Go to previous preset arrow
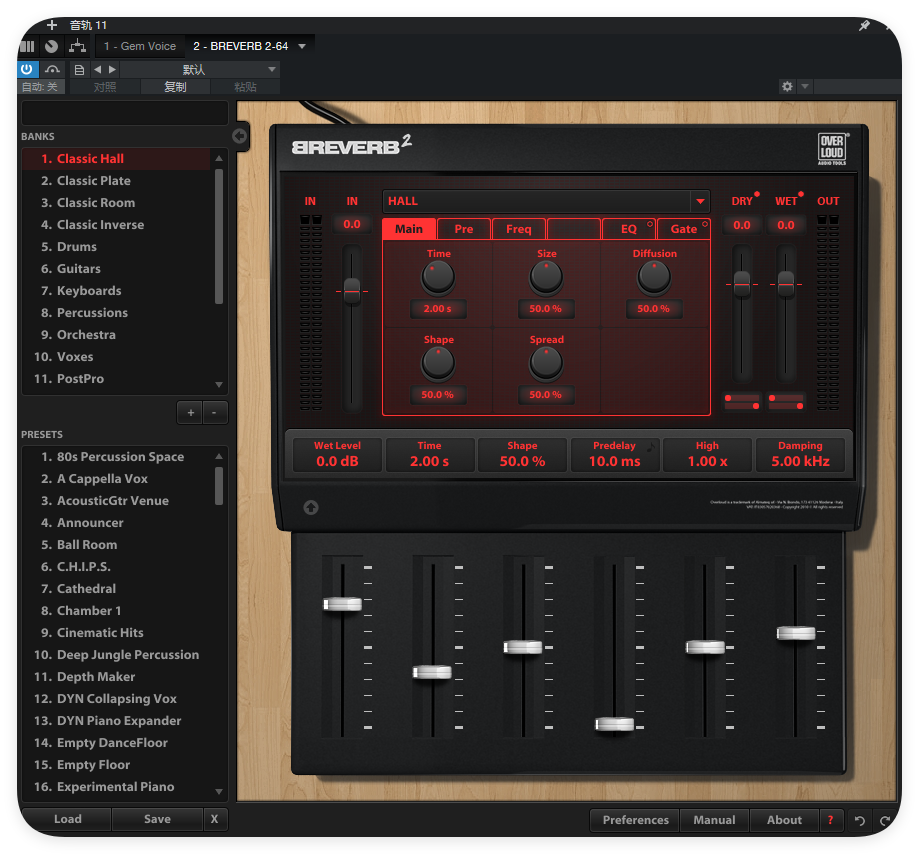Image resolution: width=919 pixels, height=854 pixels. (x=97, y=69)
